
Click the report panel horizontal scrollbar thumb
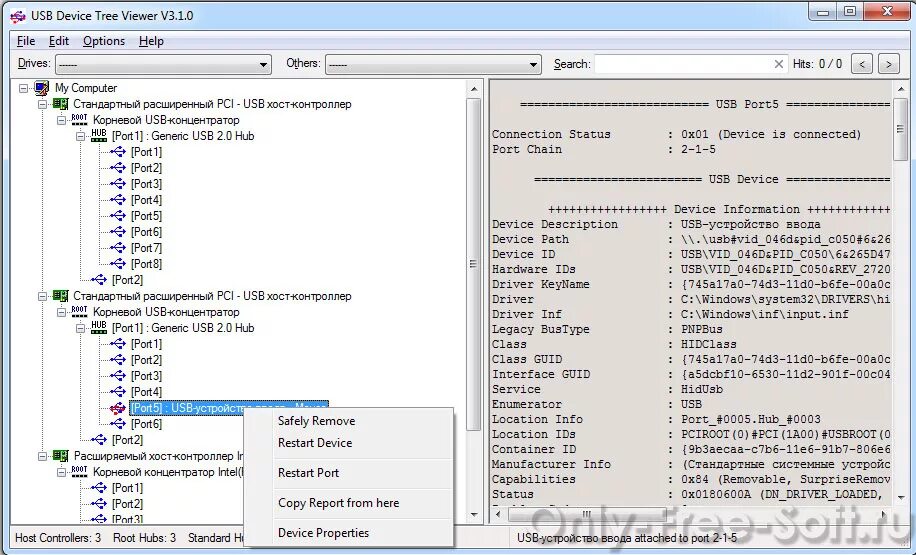pyautogui.click(x=587, y=515)
